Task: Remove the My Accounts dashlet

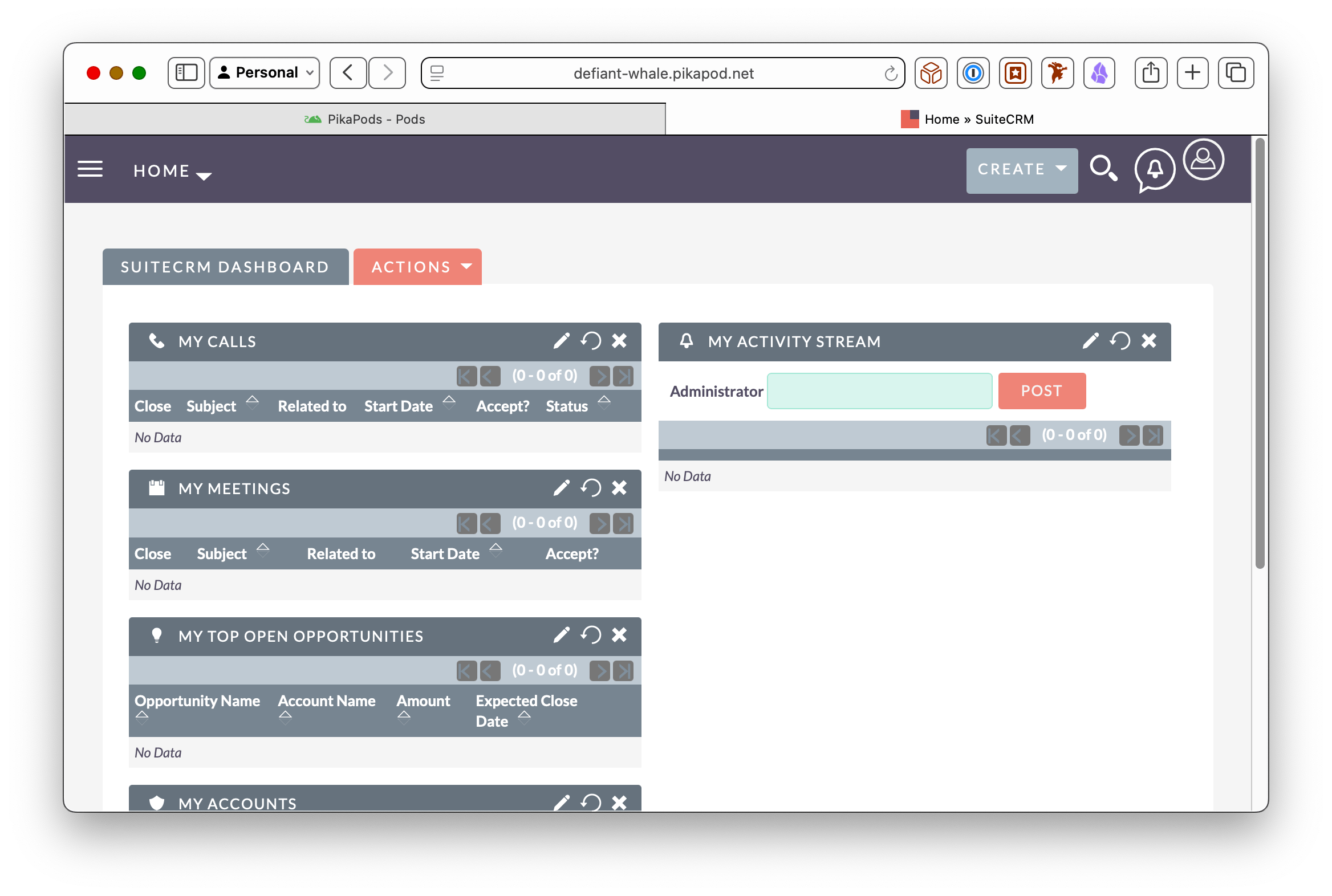Action: click(x=619, y=803)
